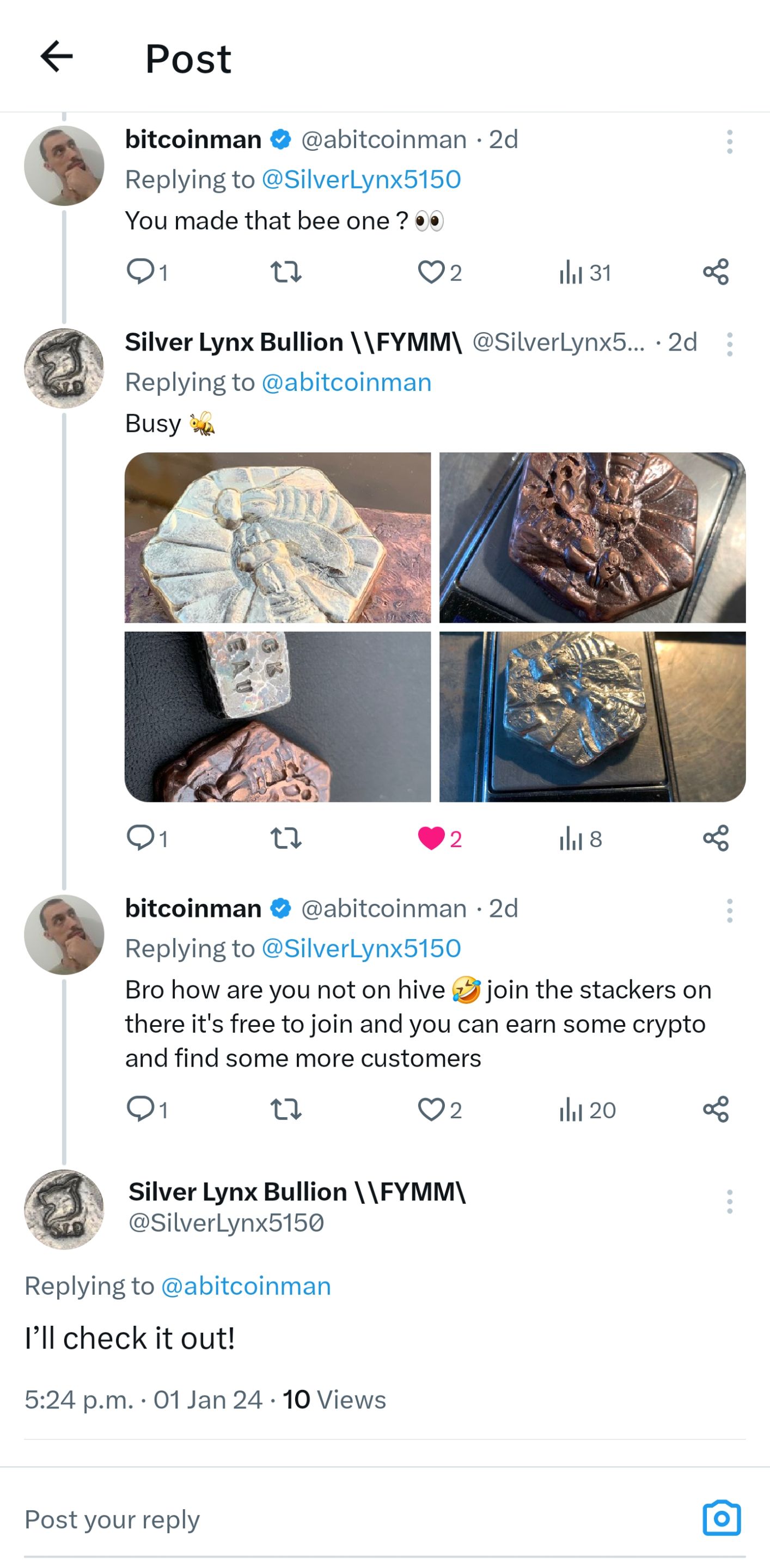770x1568 pixels.
Task: Reply to the 'Bro how are you not on hive' post
Action: click(146, 1109)
